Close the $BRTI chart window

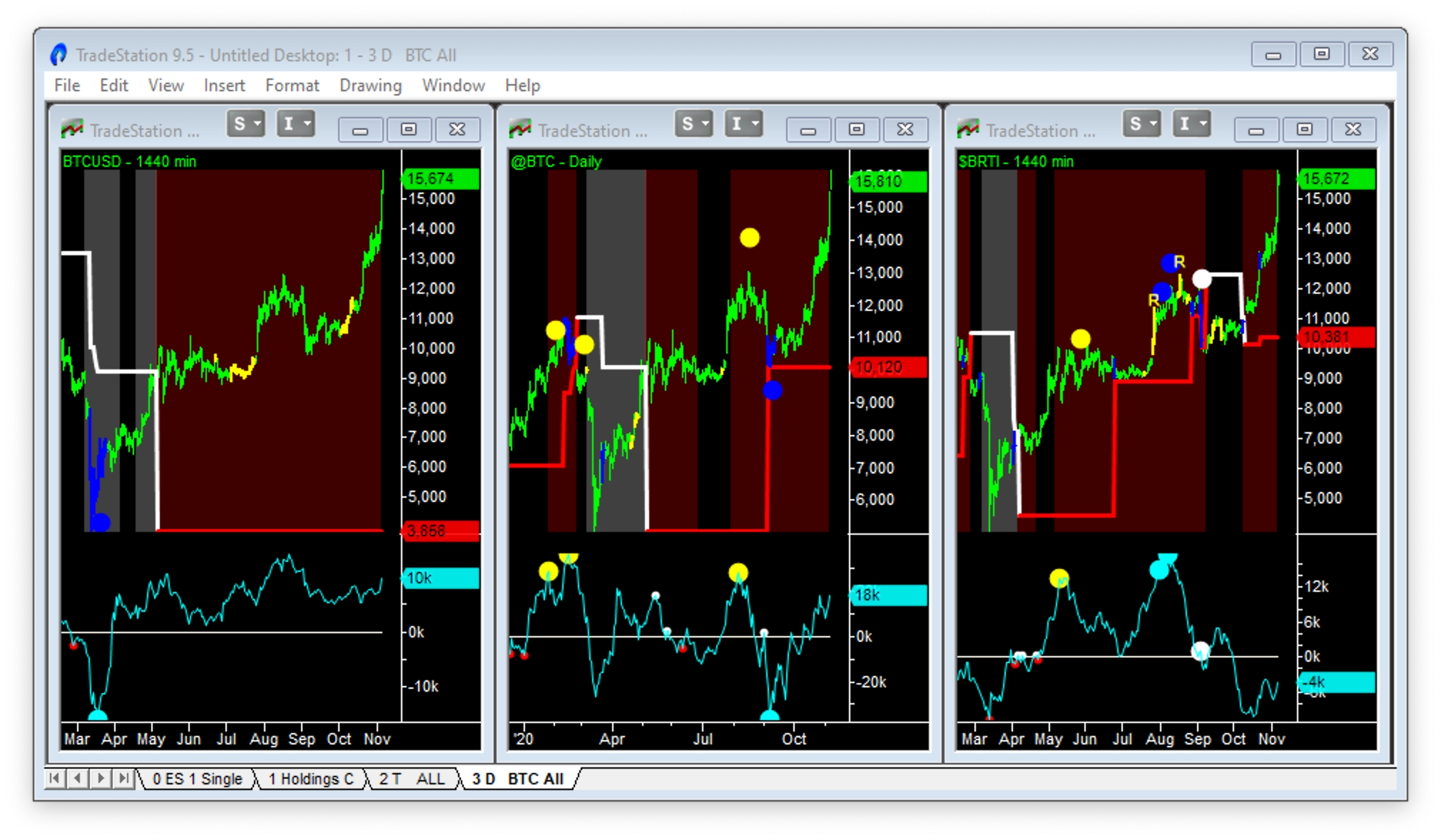1353,130
